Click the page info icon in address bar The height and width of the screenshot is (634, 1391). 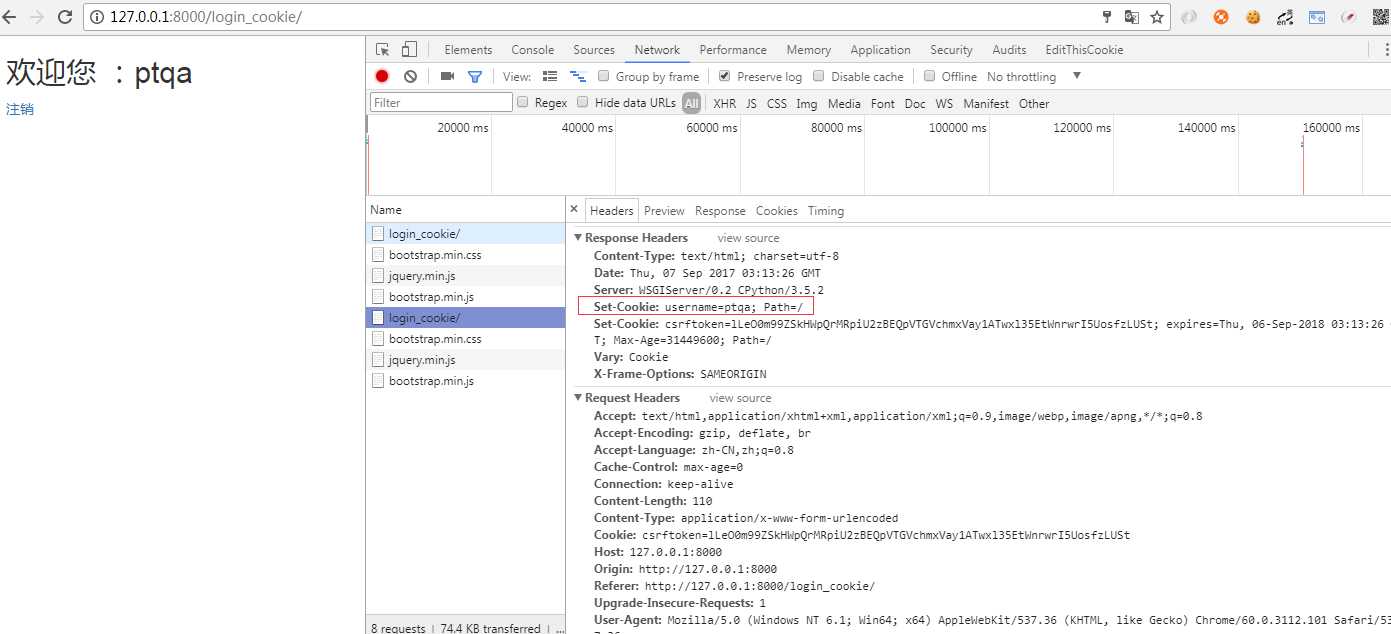[x=97, y=17]
